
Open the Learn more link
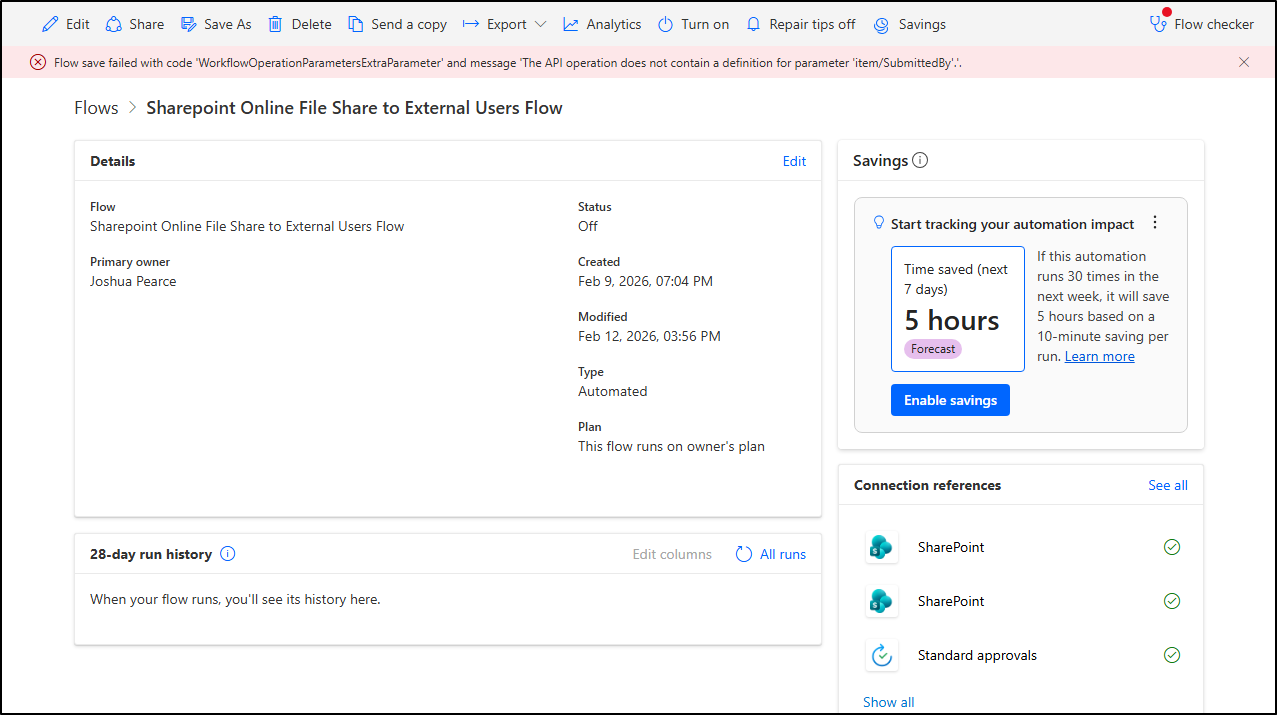click(x=1099, y=356)
